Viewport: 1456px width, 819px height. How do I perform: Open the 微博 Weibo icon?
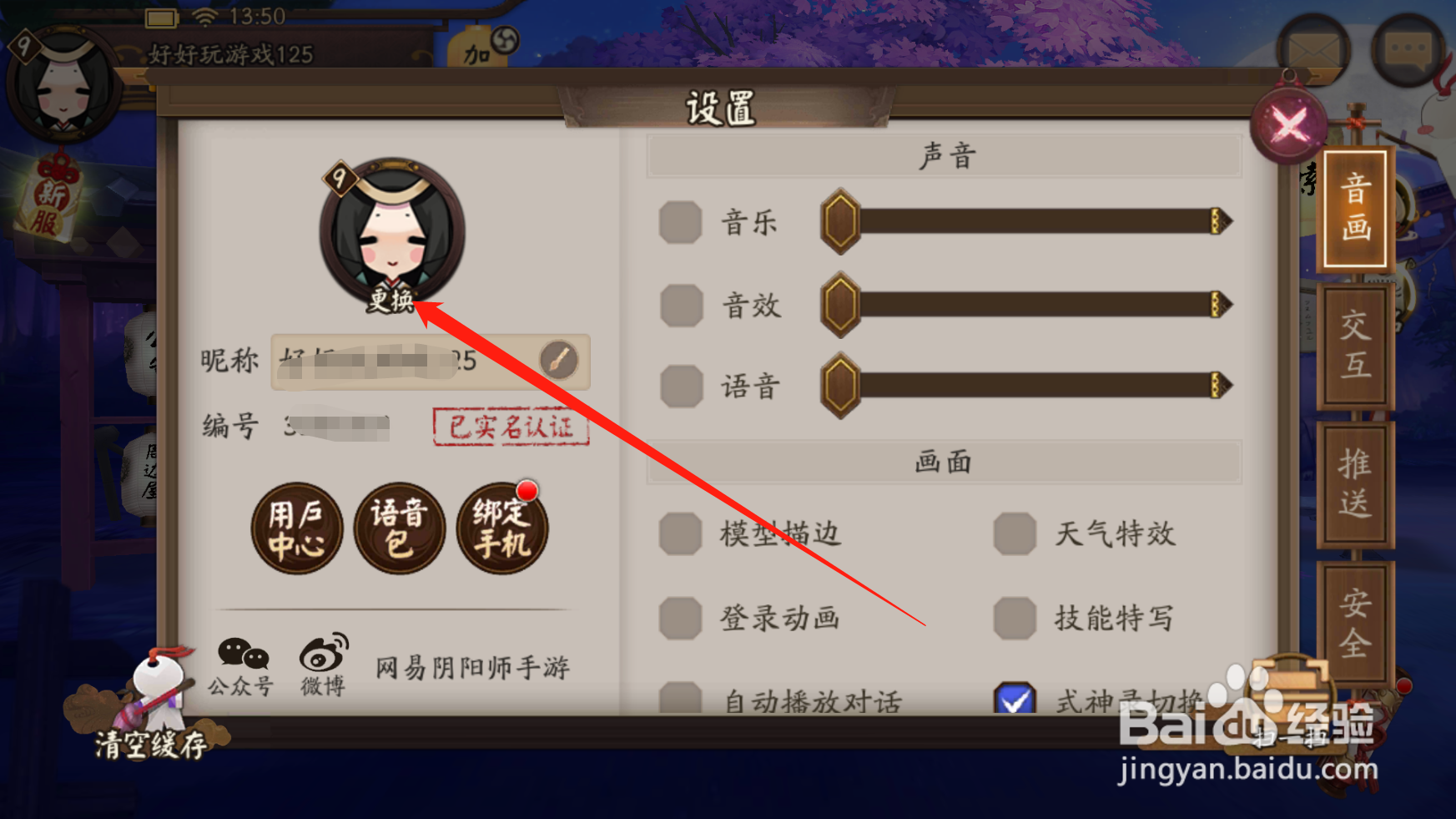pos(323,665)
